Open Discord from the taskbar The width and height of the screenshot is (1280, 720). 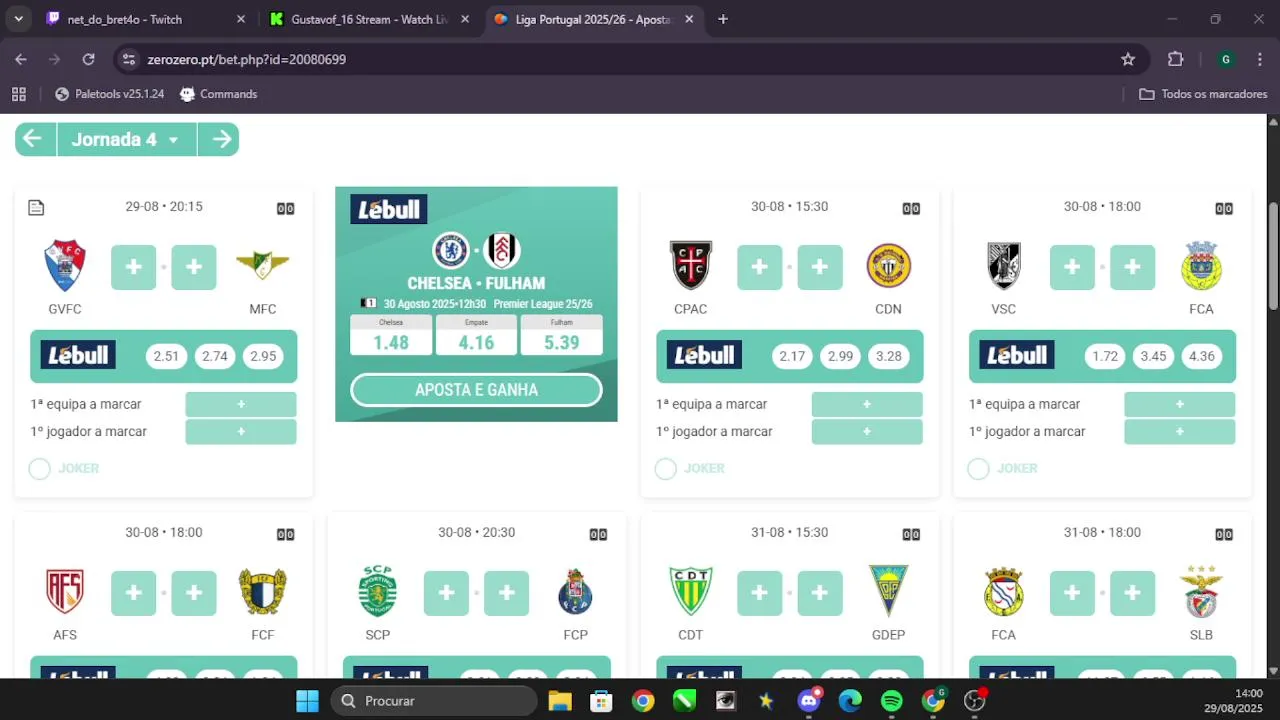pyautogui.click(x=808, y=701)
